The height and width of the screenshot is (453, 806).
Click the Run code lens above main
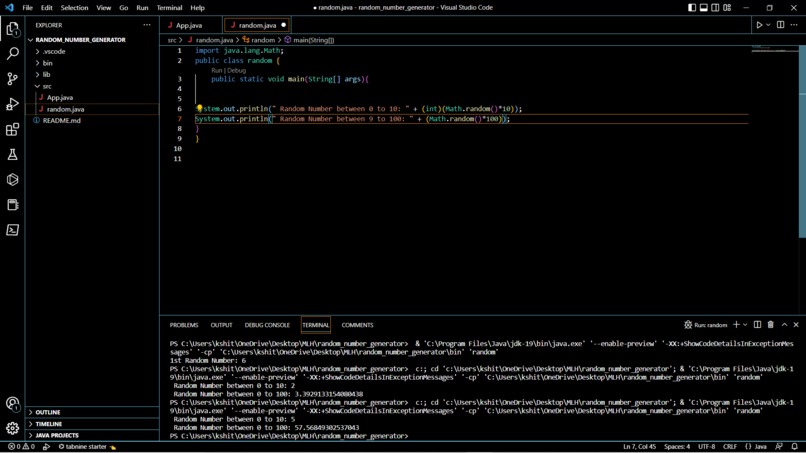coord(216,70)
